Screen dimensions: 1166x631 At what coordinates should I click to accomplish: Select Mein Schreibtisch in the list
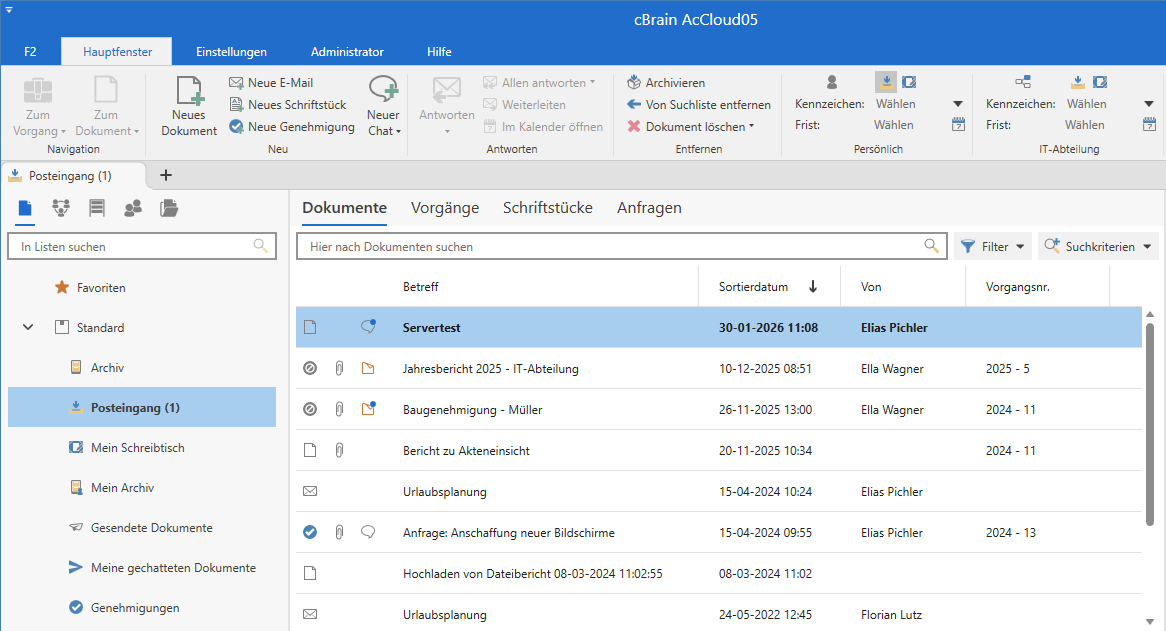pos(142,447)
